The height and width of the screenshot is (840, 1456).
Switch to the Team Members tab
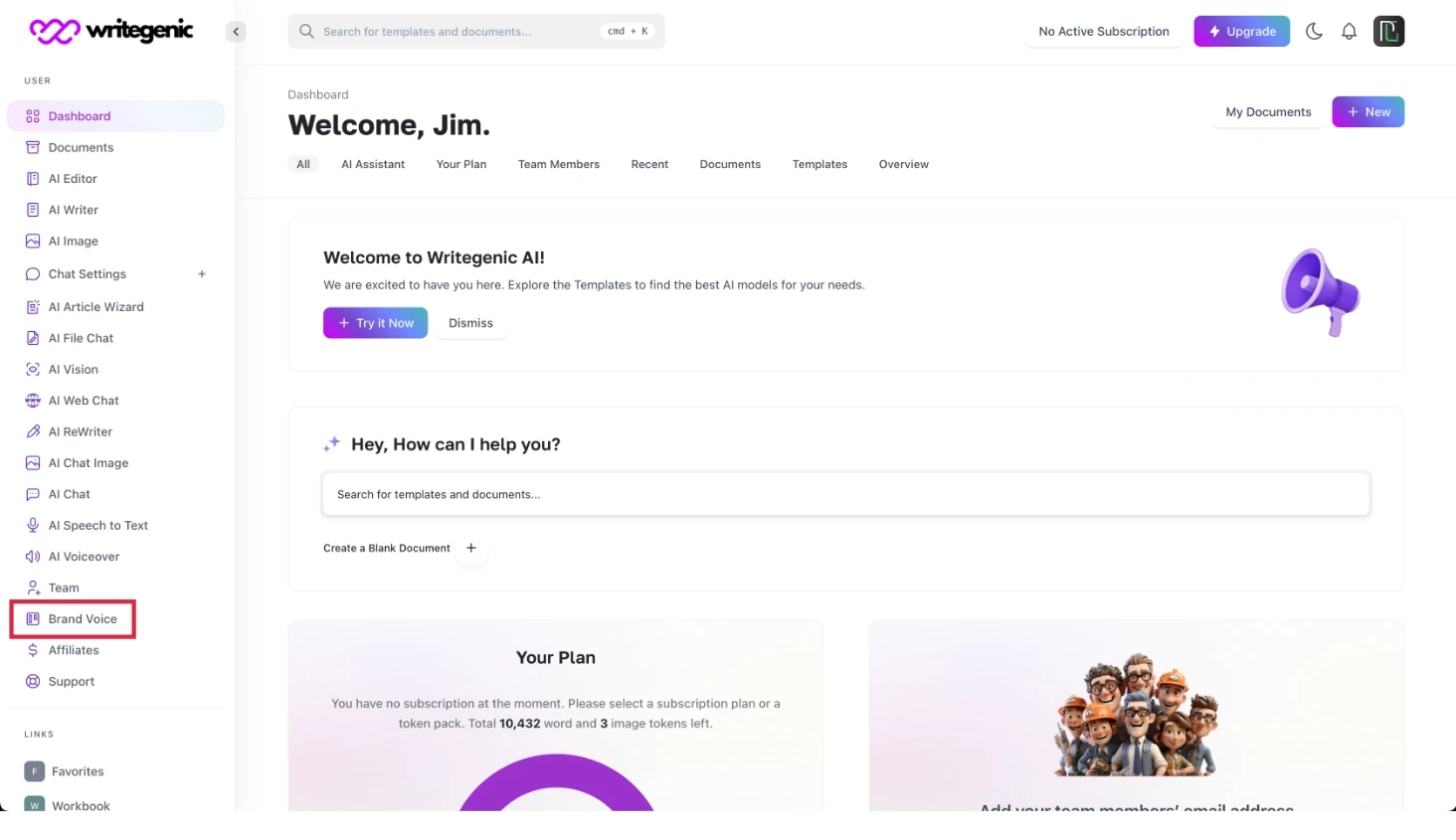pyautogui.click(x=558, y=165)
